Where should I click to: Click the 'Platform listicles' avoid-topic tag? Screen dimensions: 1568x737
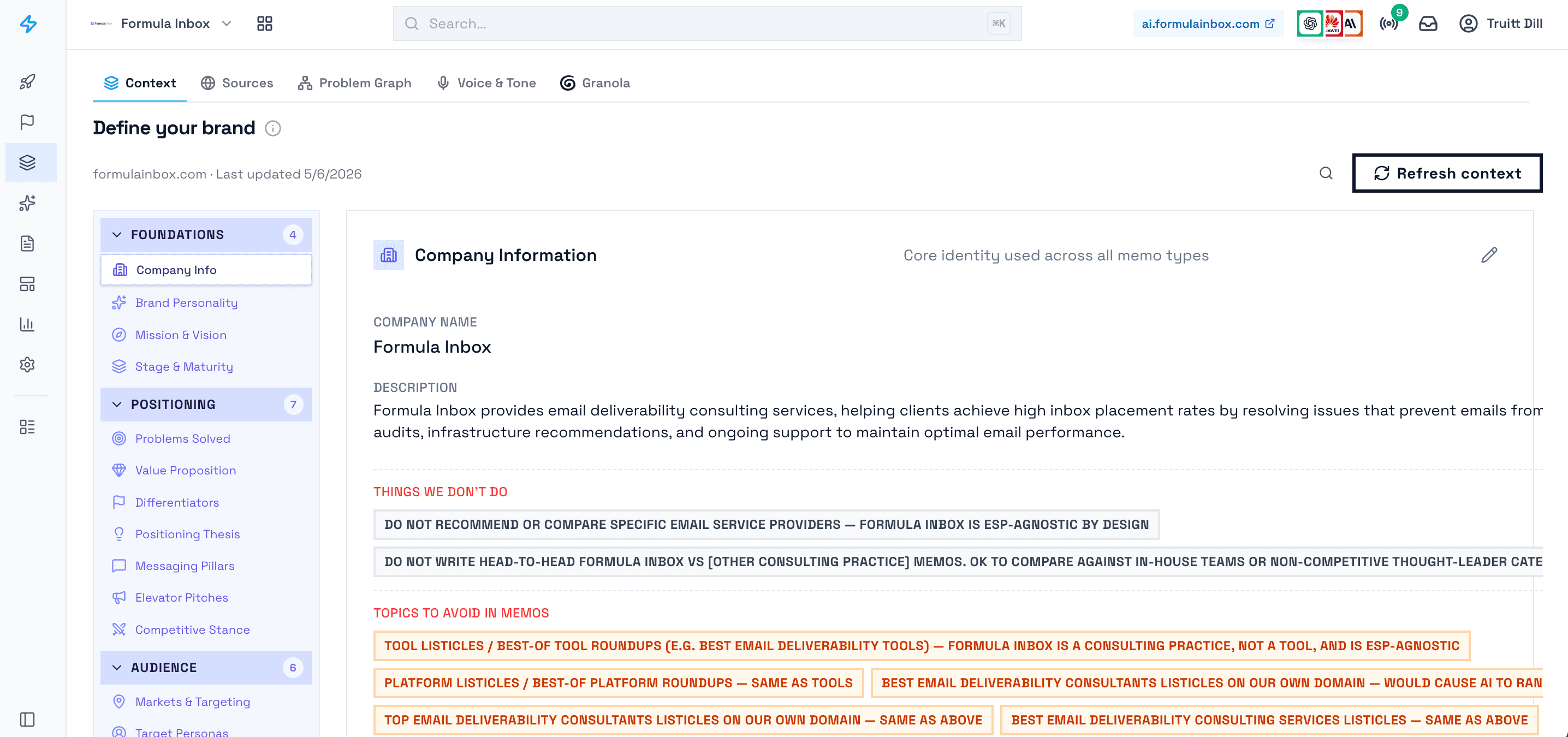pyautogui.click(x=619, y=683)
